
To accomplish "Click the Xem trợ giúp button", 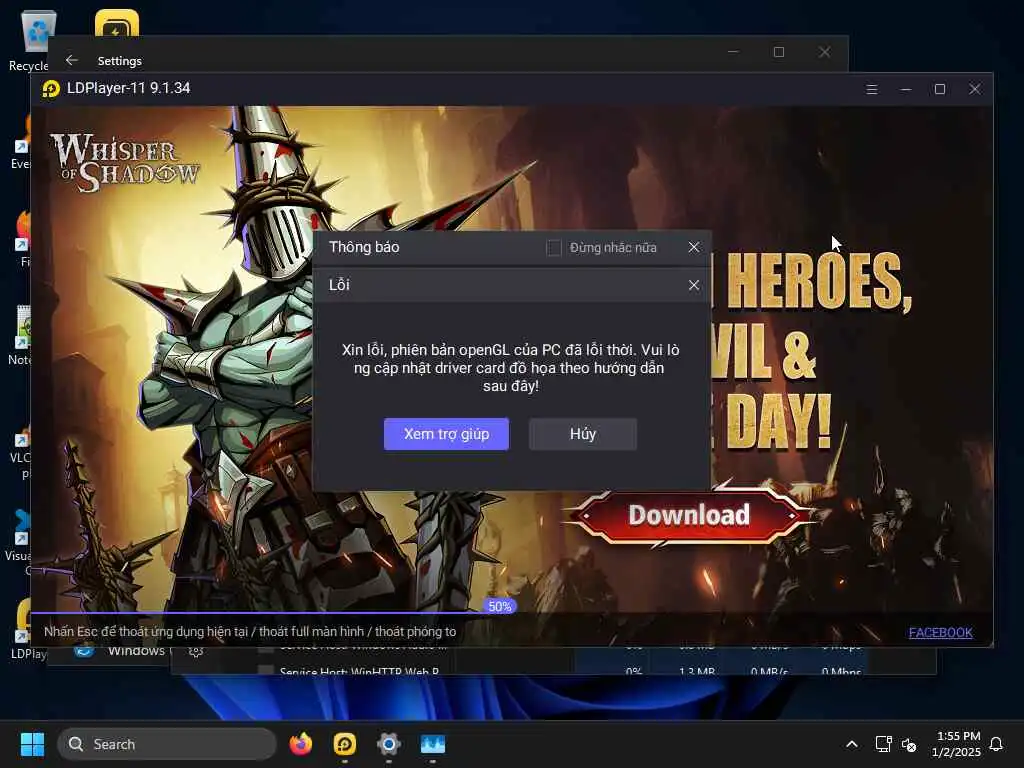I will [446, 434].
